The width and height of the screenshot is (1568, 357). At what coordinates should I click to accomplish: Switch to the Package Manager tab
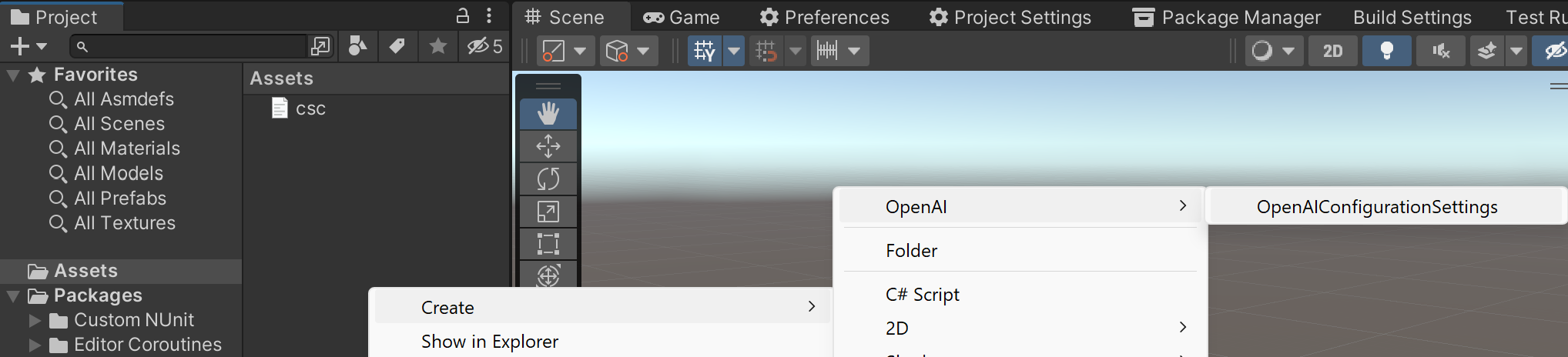coord(1227,17)
